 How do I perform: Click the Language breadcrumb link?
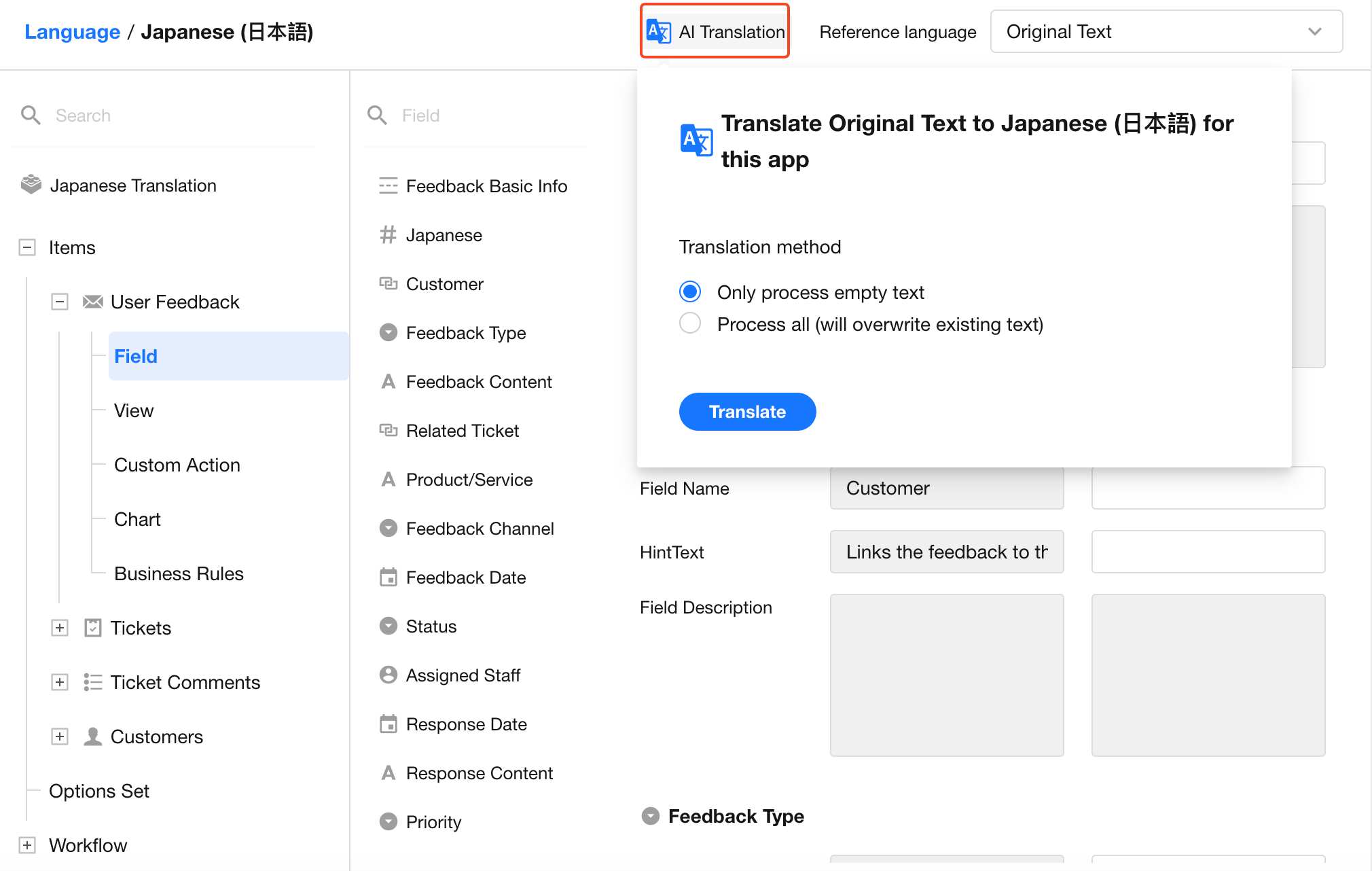72,32
